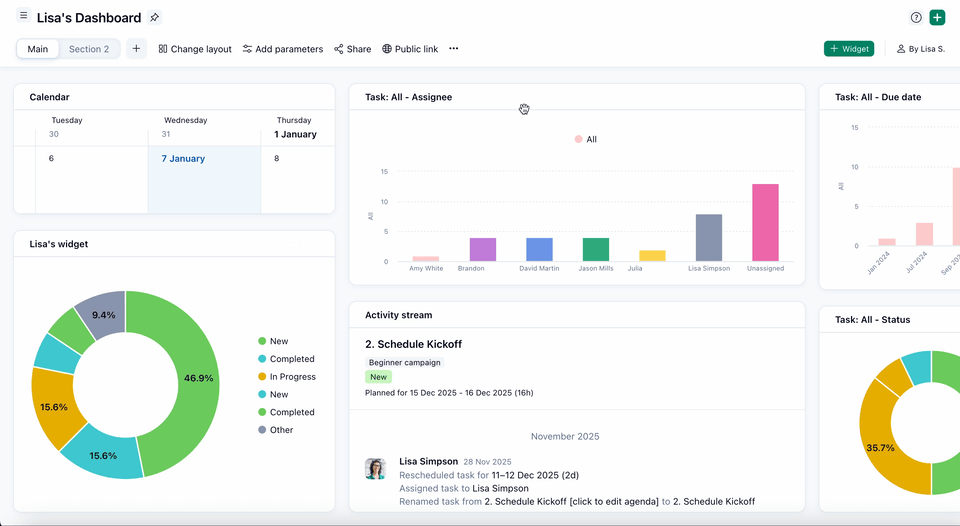Open the By Lisa S. owner filter
Screen dimensions: 960x526
click(x=920, y=49)
